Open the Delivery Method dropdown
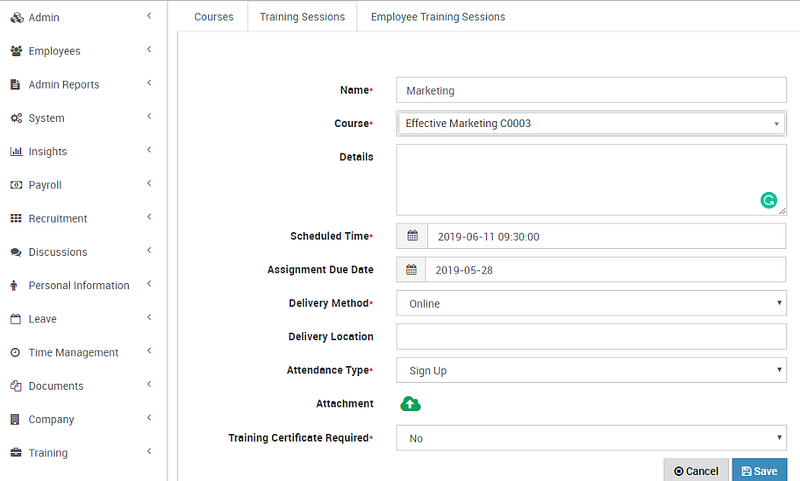Viewport: 800px width, 481px height. (x=591, y=303)
